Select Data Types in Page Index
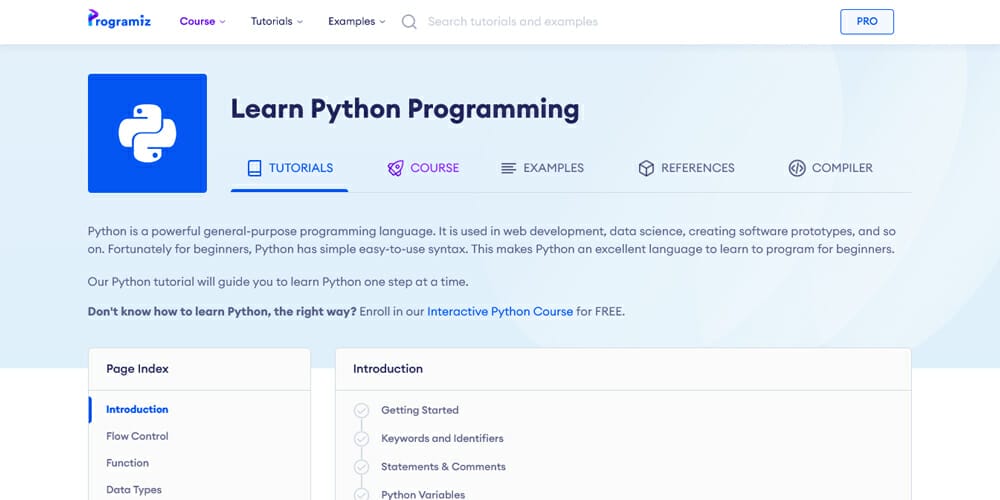This screenshot has width=1000, height=500. click(134, 490)
